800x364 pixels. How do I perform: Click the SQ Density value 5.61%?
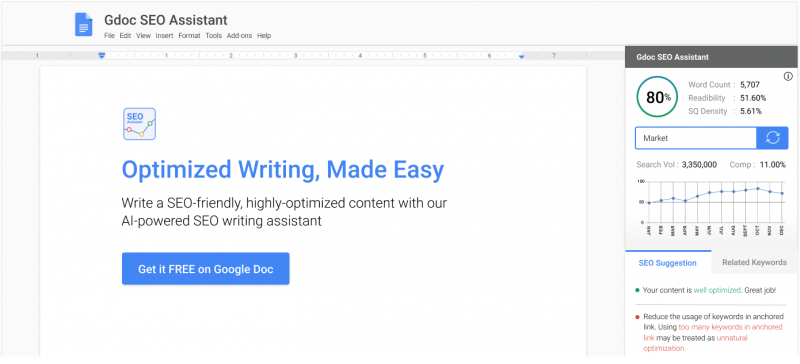[x=751, y=111]
